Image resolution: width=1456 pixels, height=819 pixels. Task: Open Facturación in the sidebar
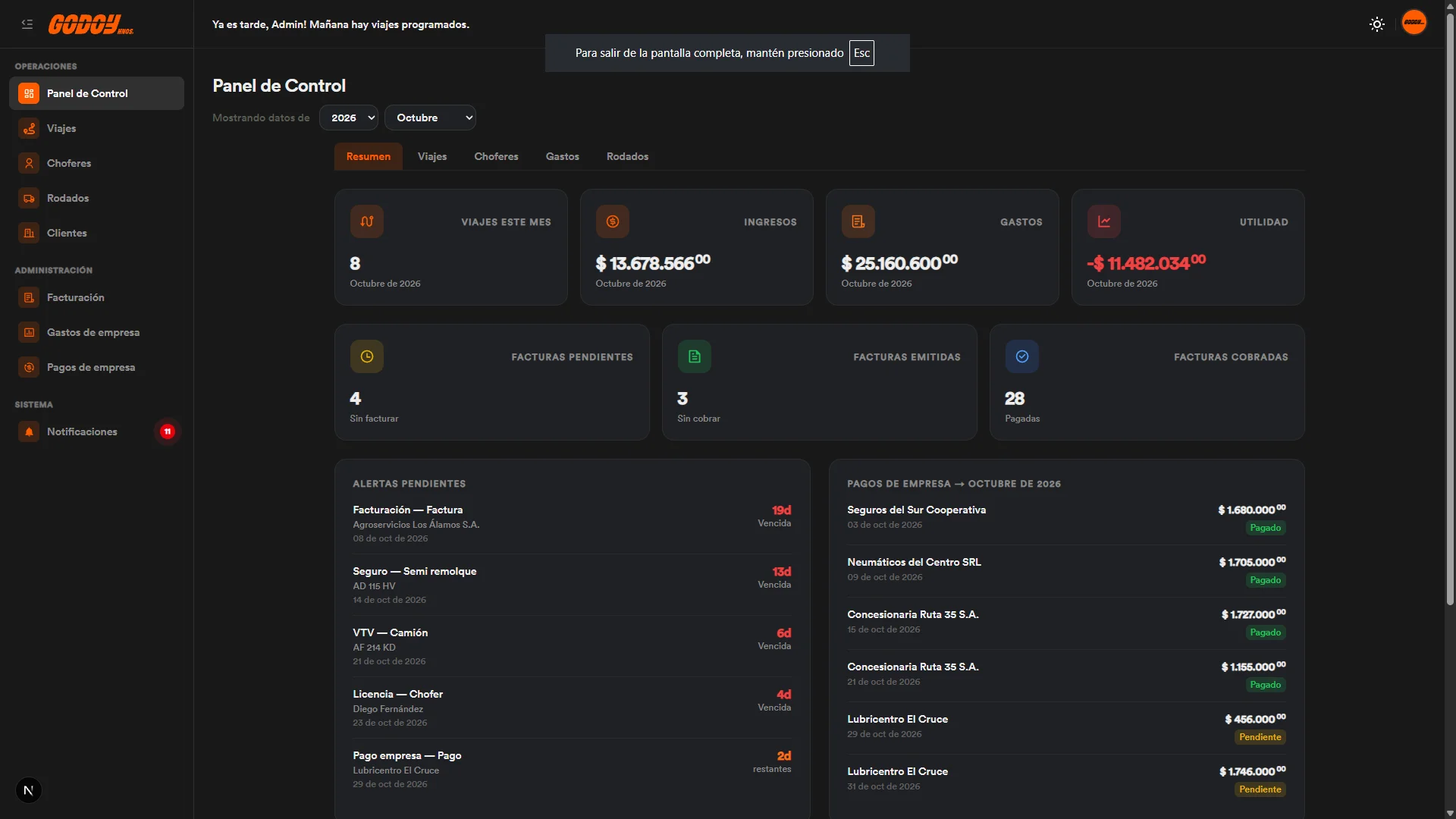tap(96, 297)
